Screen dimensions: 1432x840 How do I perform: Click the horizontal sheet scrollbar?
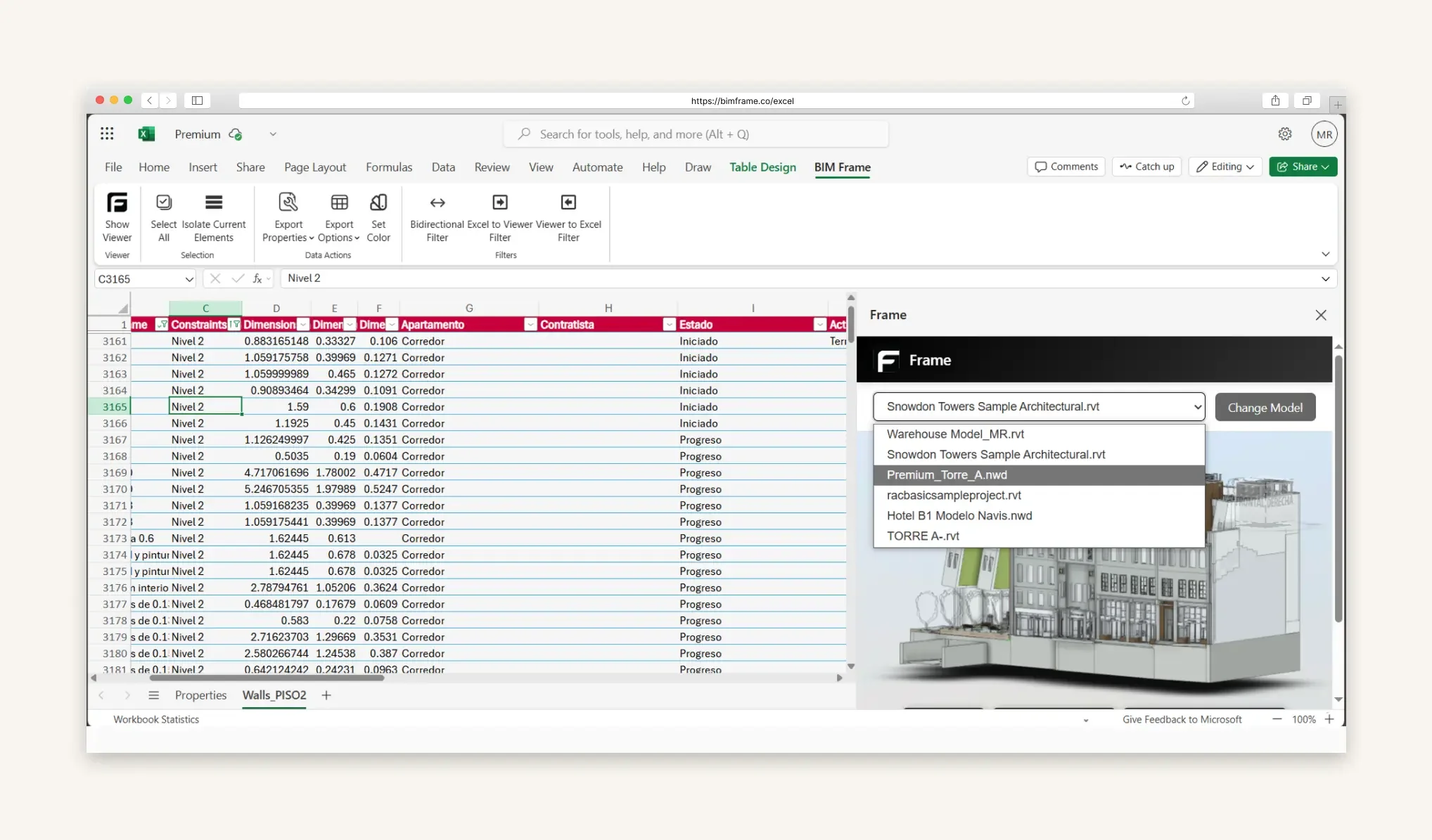pyautogui.click(x=267, y=678)
